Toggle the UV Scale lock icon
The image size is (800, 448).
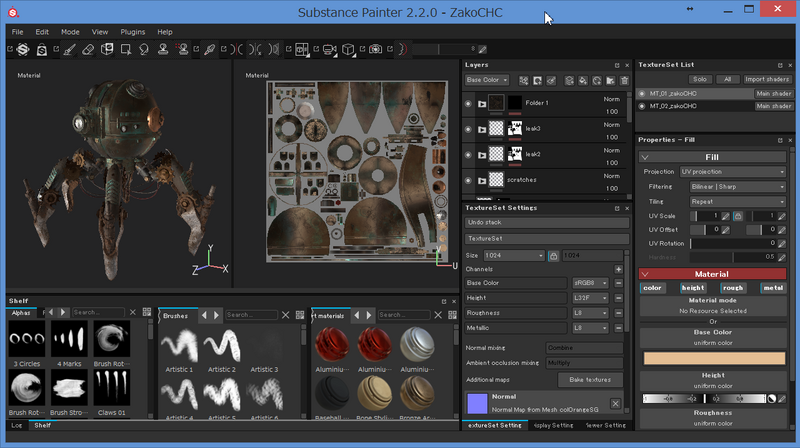coord(738,216)
